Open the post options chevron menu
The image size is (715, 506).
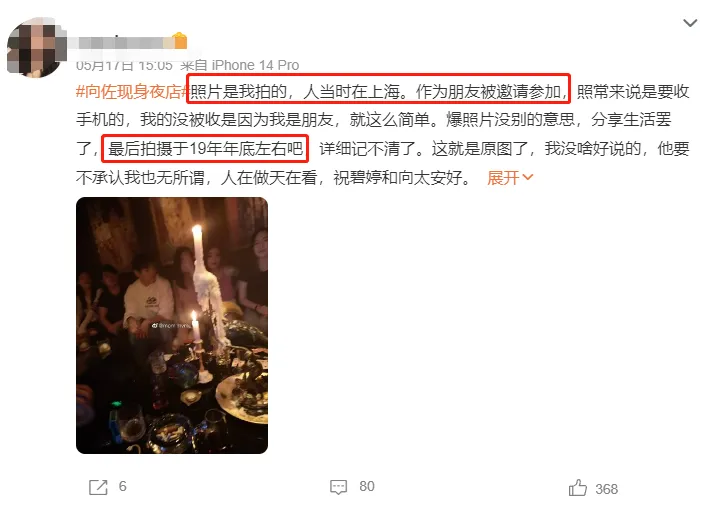pos(690,22)
